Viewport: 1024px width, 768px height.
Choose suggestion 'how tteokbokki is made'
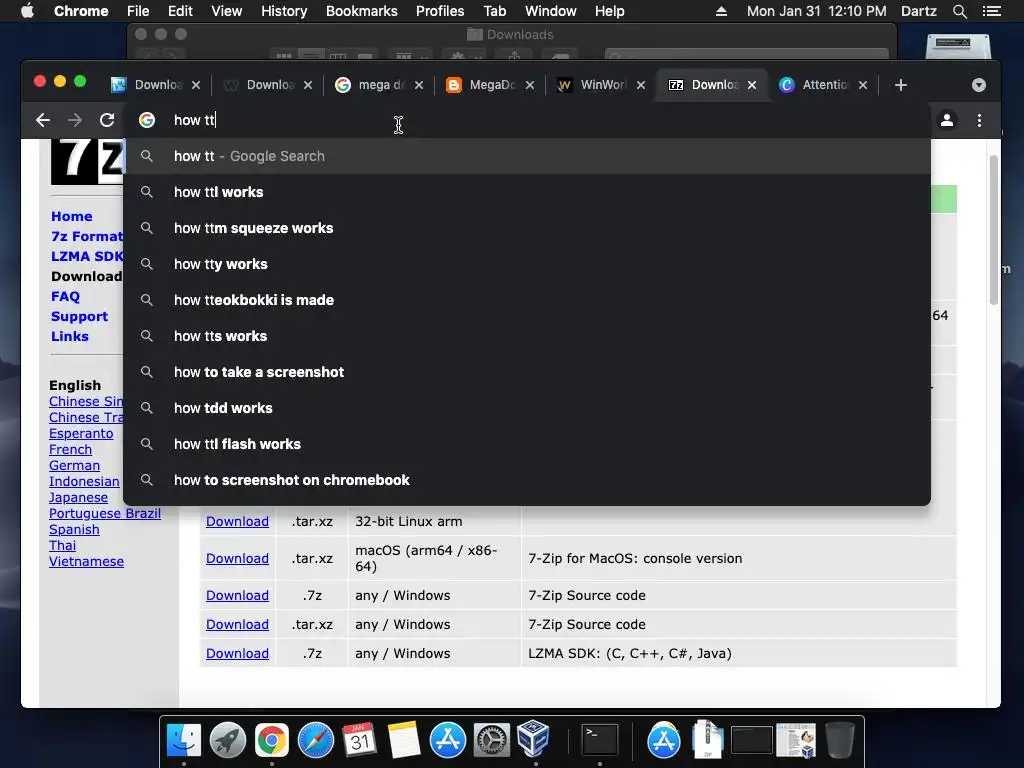pyautogui.click(x=526, y=300)
